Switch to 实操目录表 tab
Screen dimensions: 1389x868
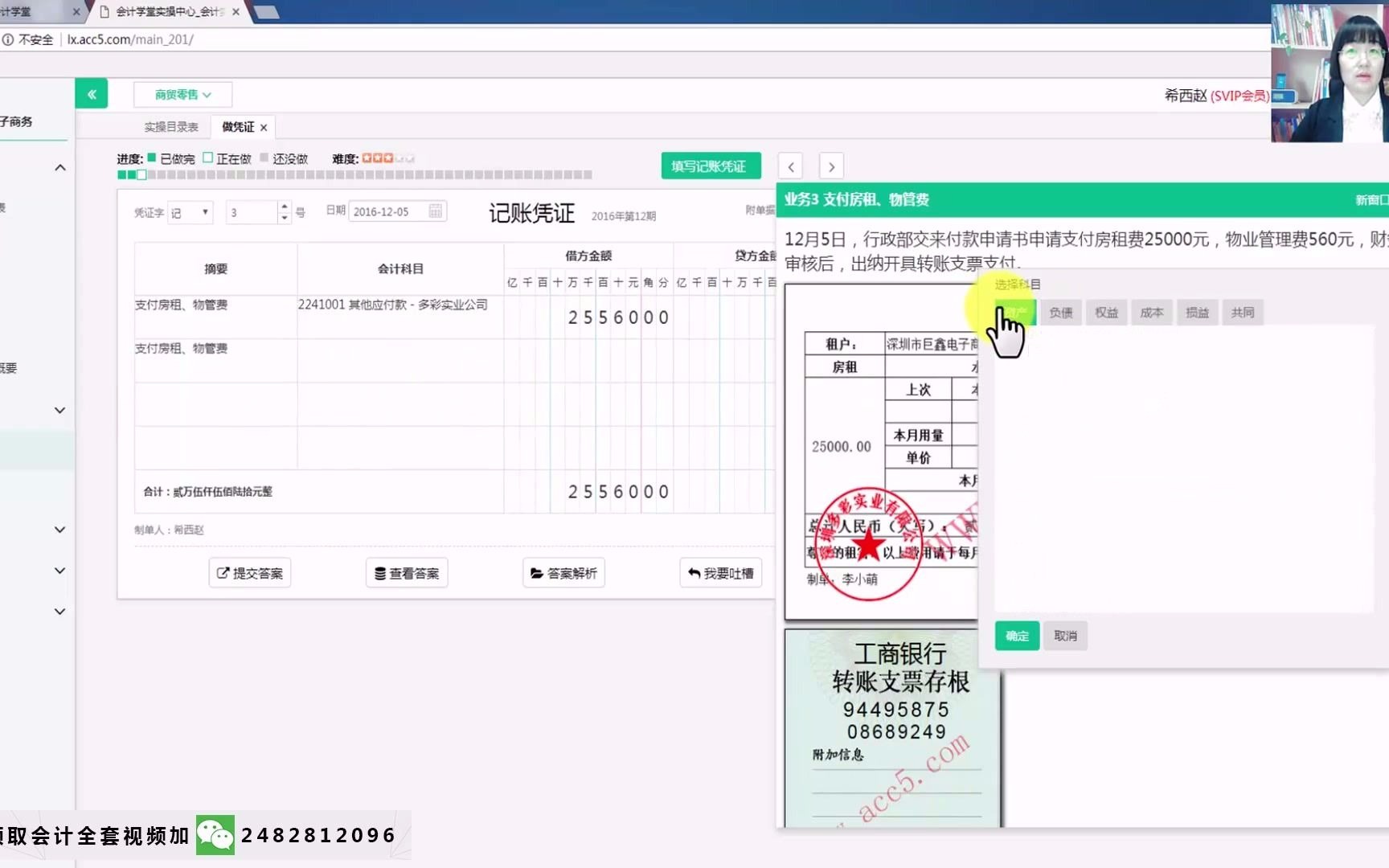pos(171,127)
